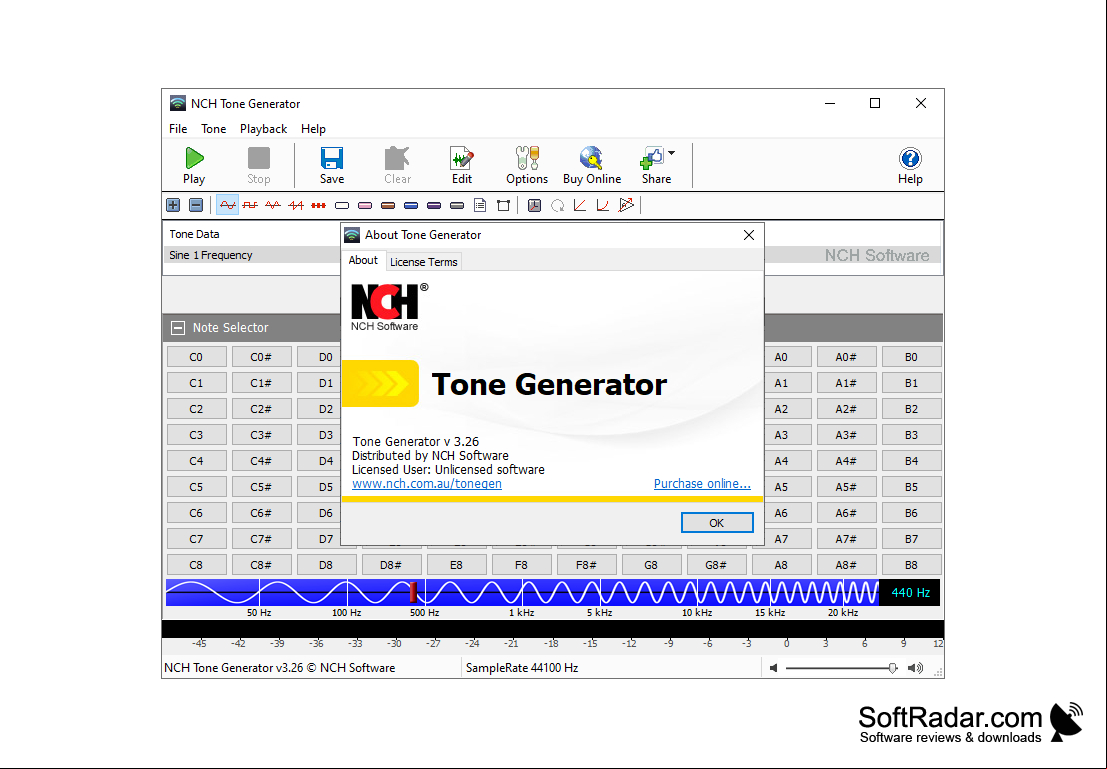
Task: Click the quiet speaker icon left of the volume slider
Action: pyautogui.click(x=774, y=668)
